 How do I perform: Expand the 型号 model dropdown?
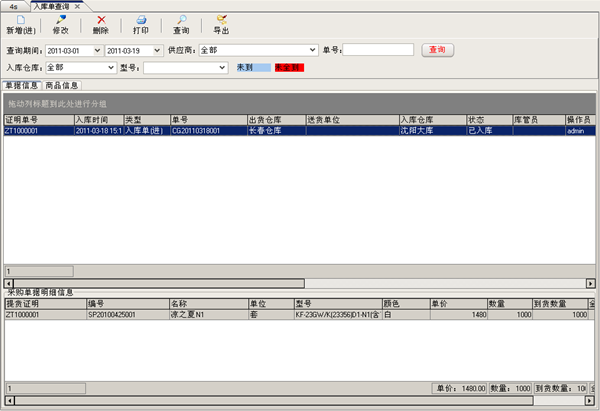coord(222,68)
